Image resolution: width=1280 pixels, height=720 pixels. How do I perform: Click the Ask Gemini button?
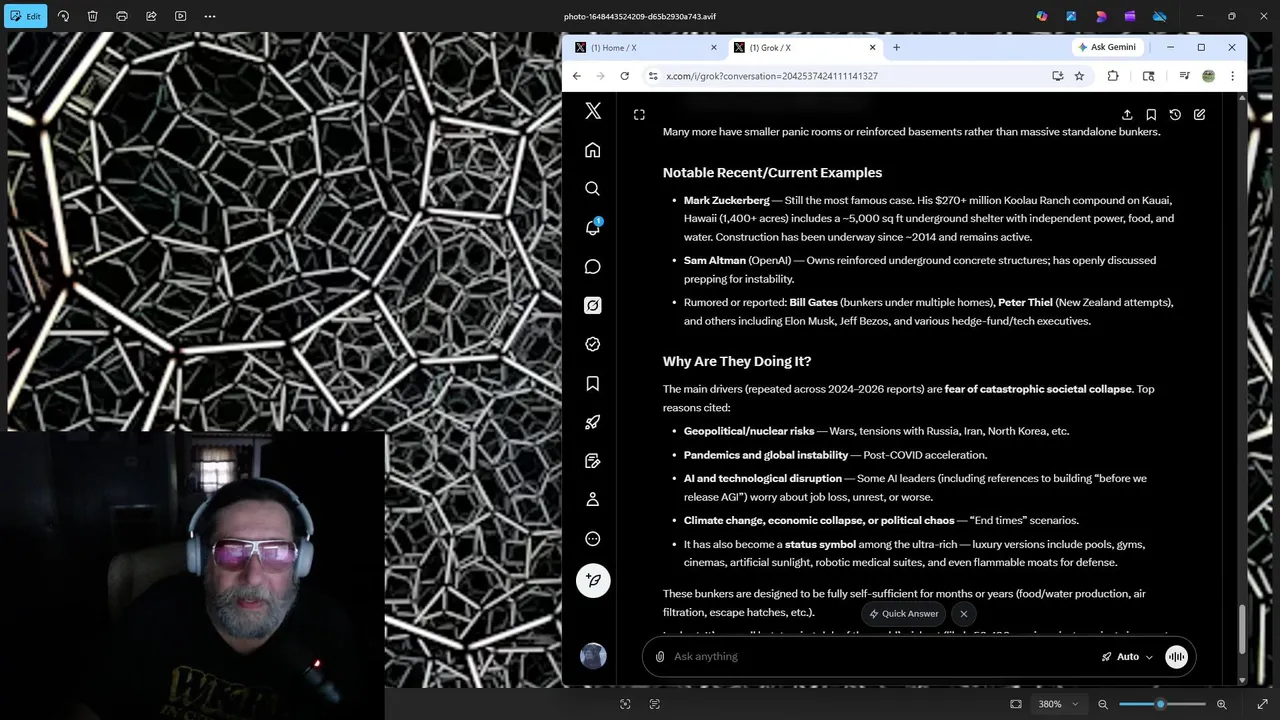[1106, 47]
